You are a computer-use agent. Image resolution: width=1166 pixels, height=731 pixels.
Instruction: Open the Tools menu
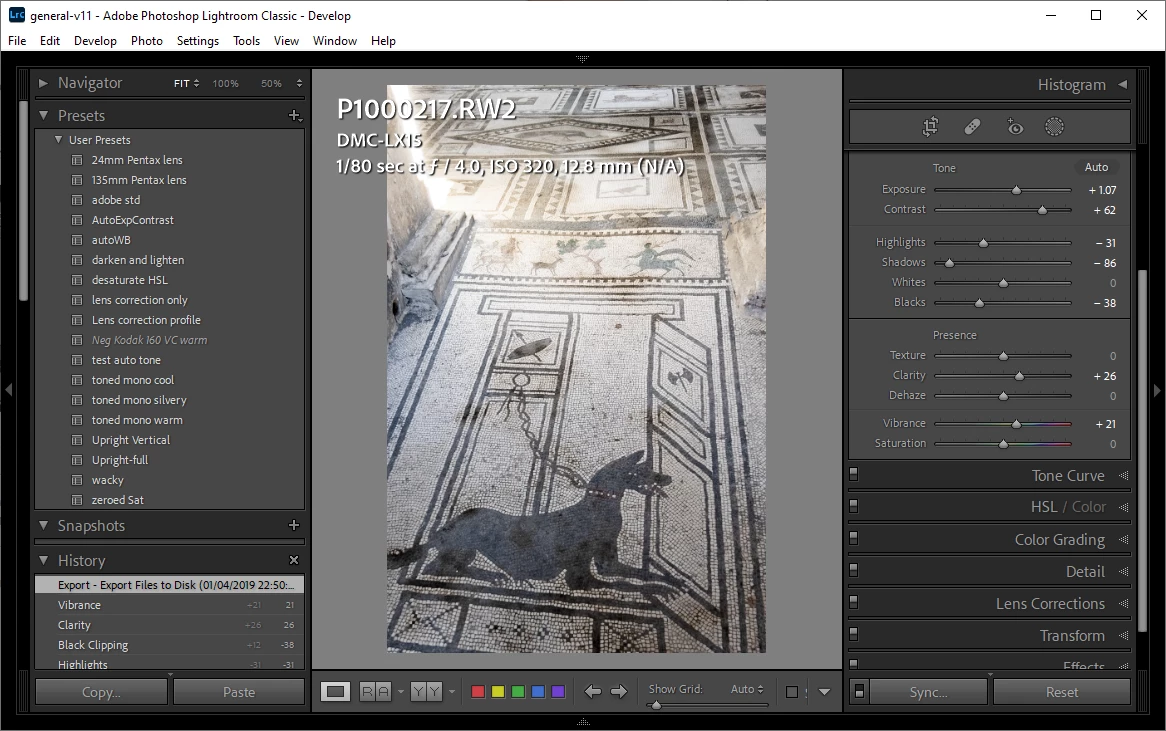(x=246, y=41)
